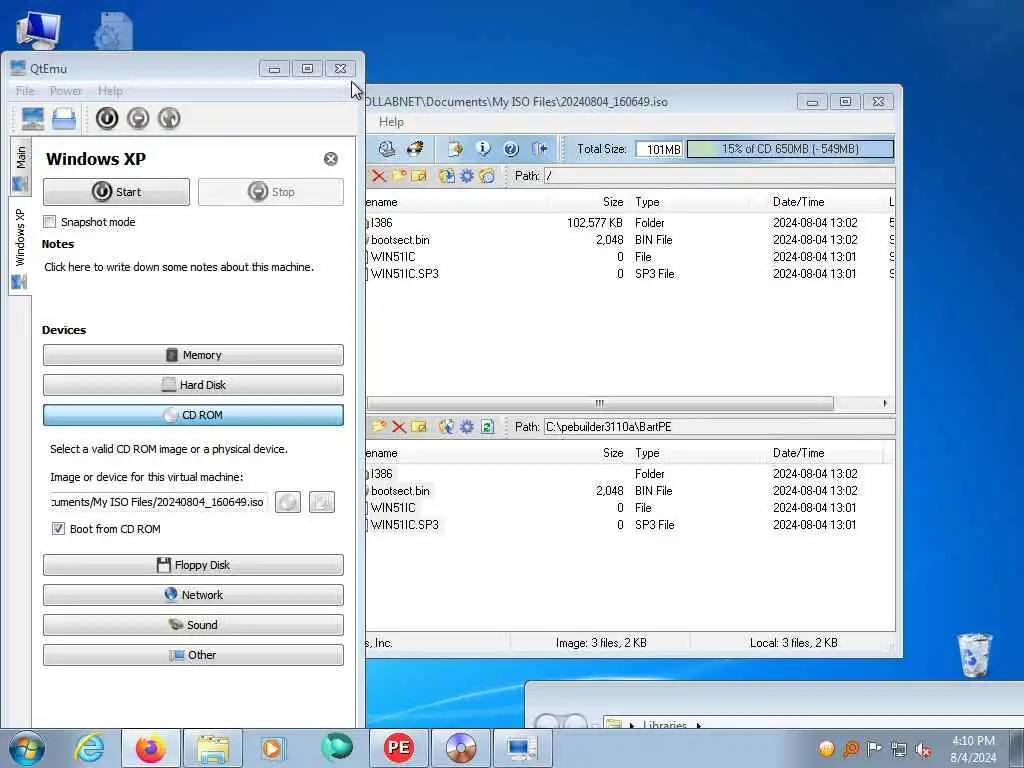Expand the Floppy Disk device section
The height and width of the screenshot is (768, 1024).
pos(193,565)
